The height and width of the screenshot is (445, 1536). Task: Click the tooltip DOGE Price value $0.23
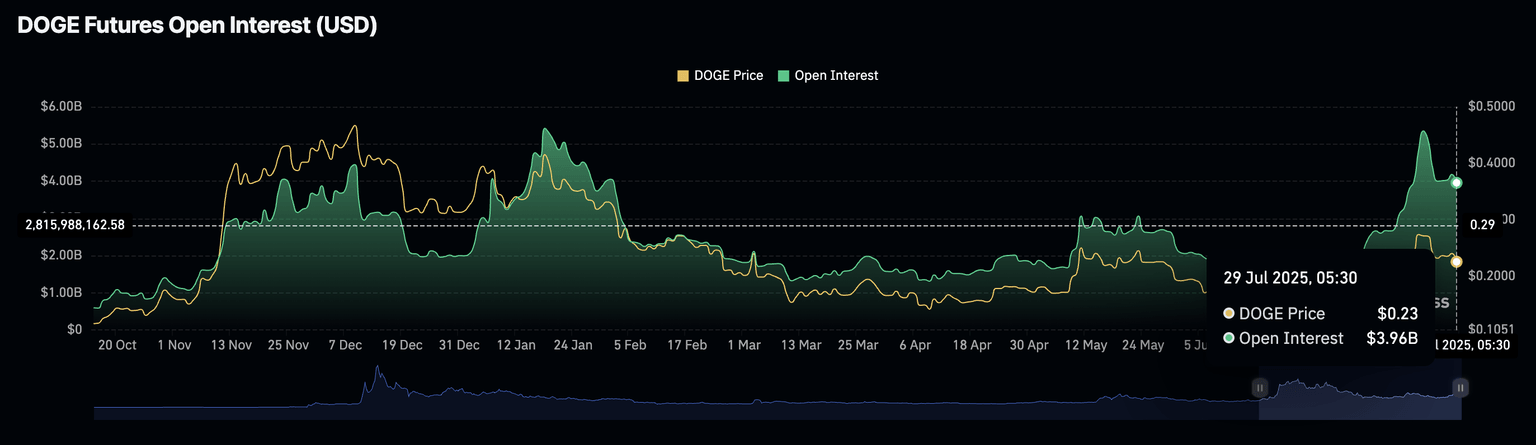(x=1397, y=313)
